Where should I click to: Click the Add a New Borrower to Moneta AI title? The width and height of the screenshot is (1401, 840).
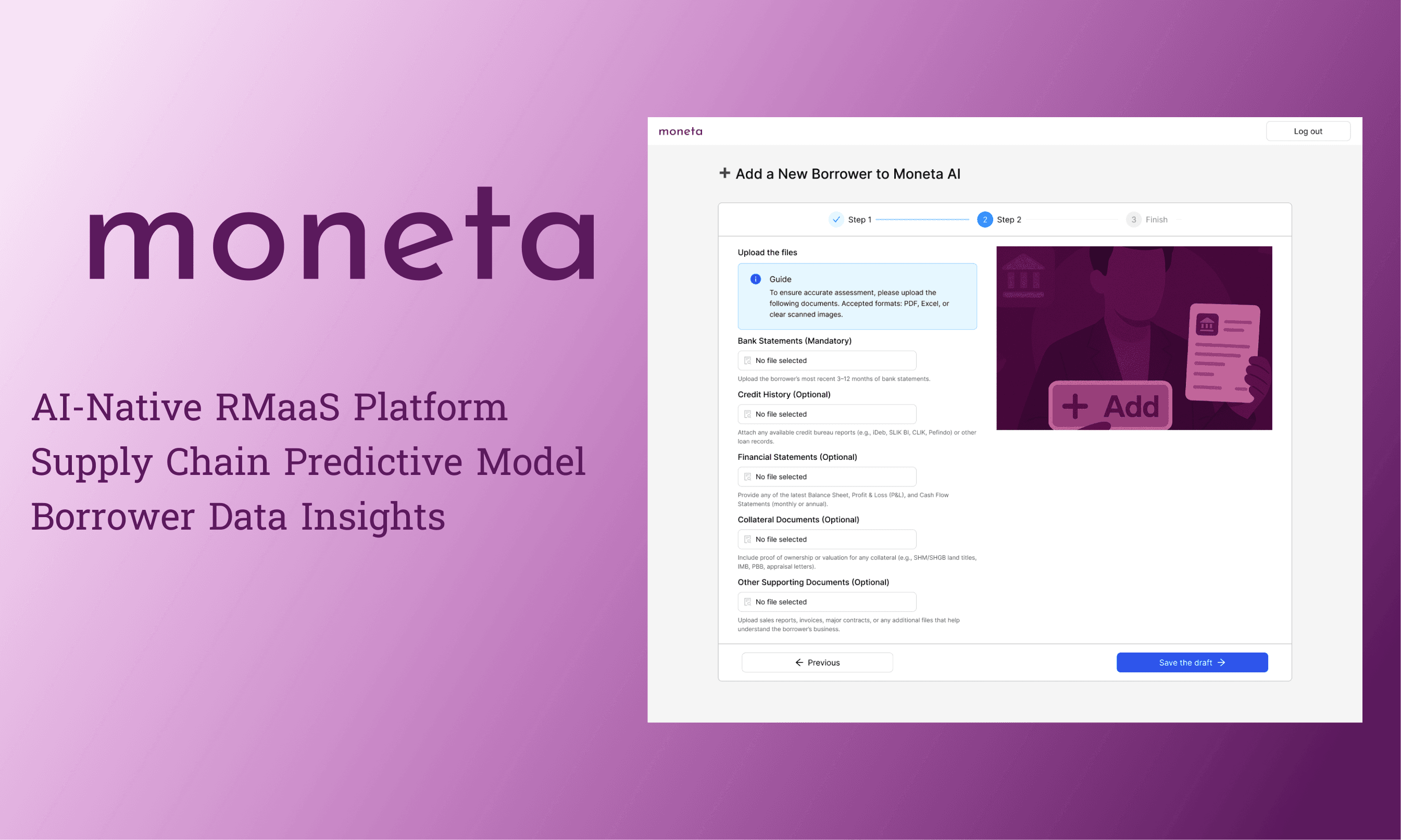pos(847,174)
